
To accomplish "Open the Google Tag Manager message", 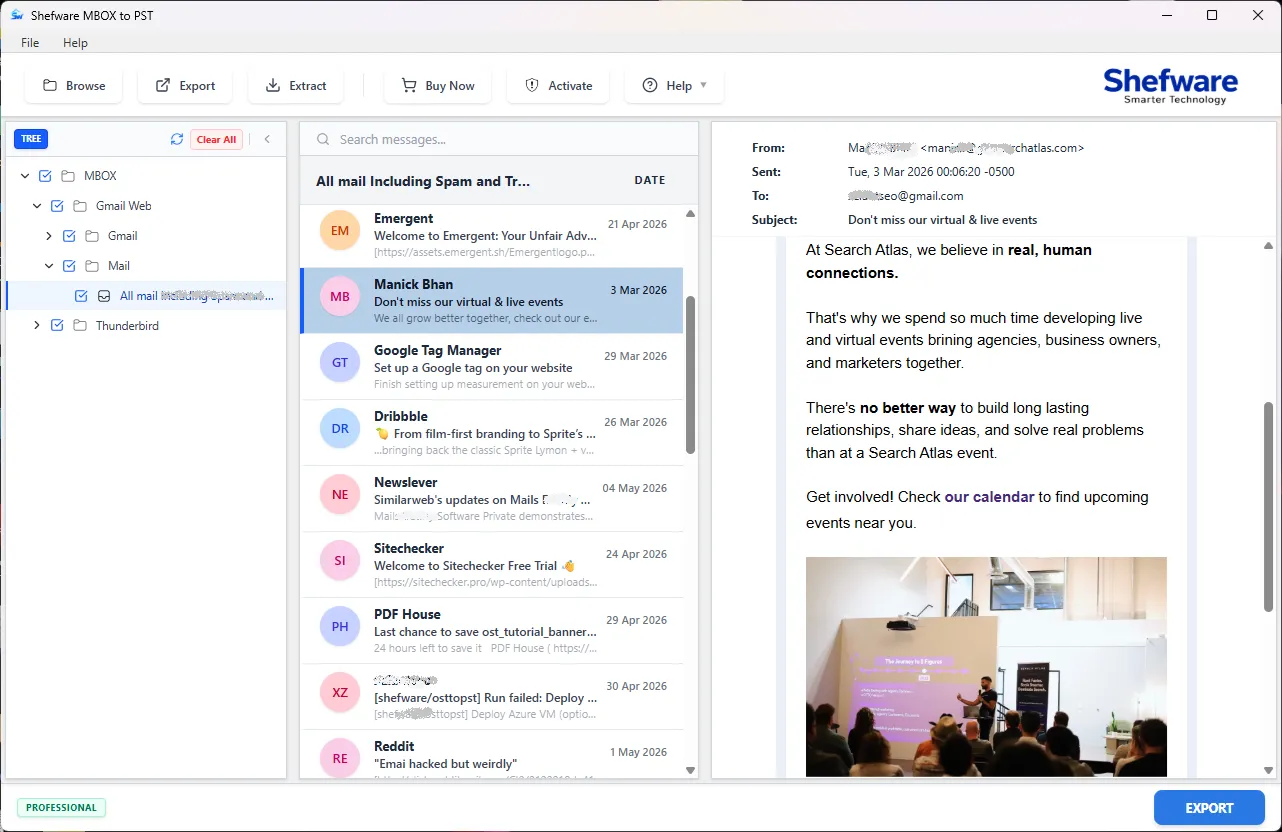I will tap(492, 367).
